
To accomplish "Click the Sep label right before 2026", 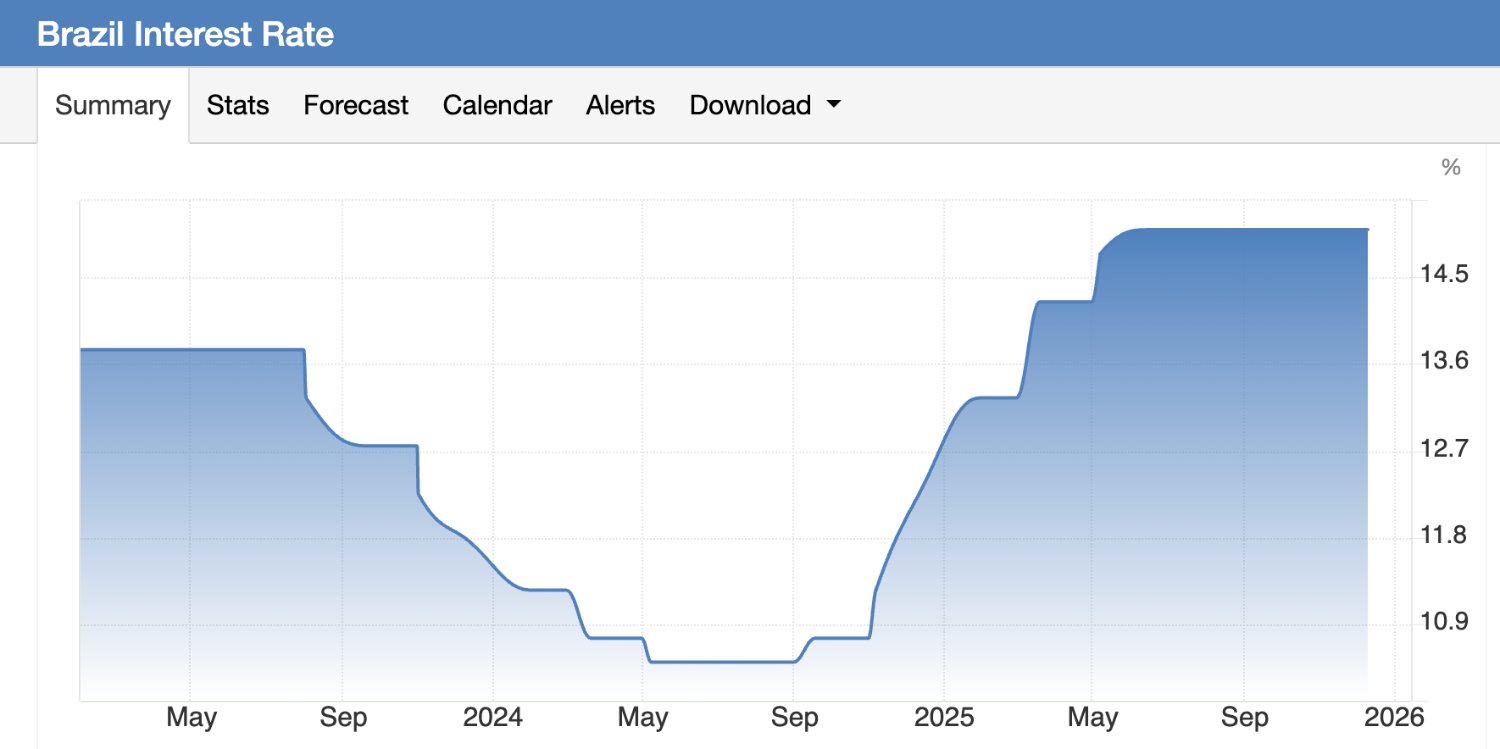I will 1244,717.
